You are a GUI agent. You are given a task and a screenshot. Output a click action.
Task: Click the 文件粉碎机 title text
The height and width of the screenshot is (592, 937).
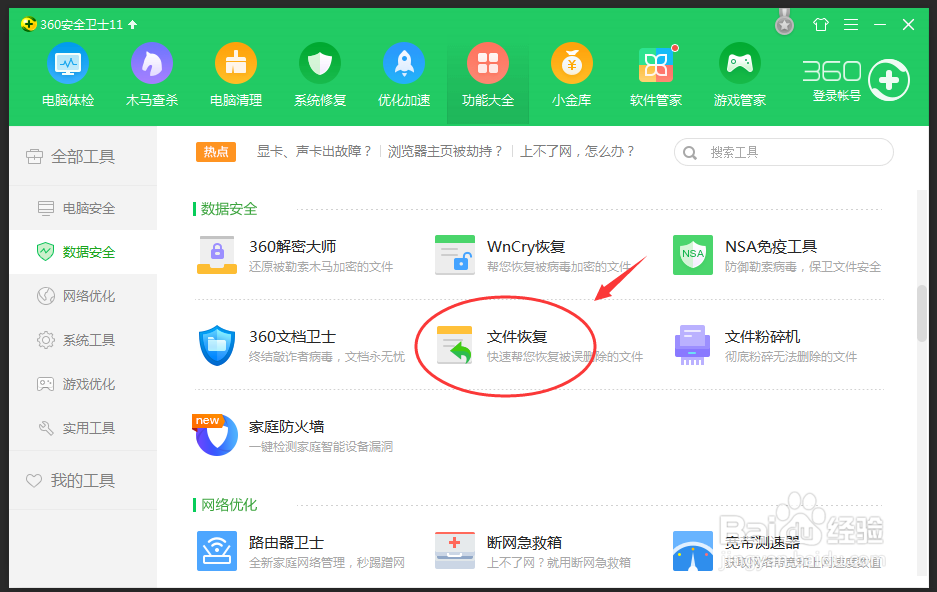click(763, 337)
